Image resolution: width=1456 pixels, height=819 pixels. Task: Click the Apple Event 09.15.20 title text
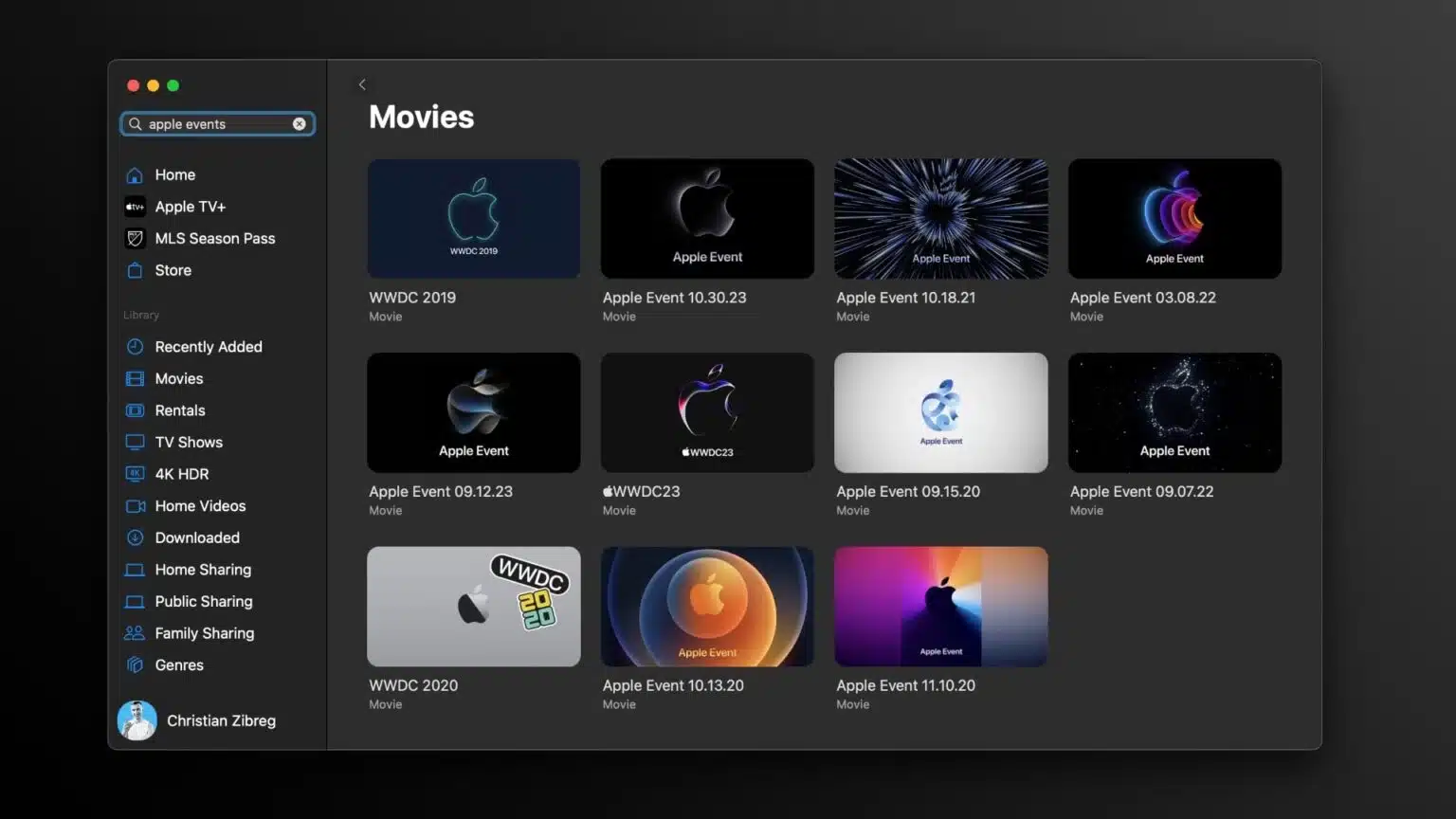coord(908,492)
